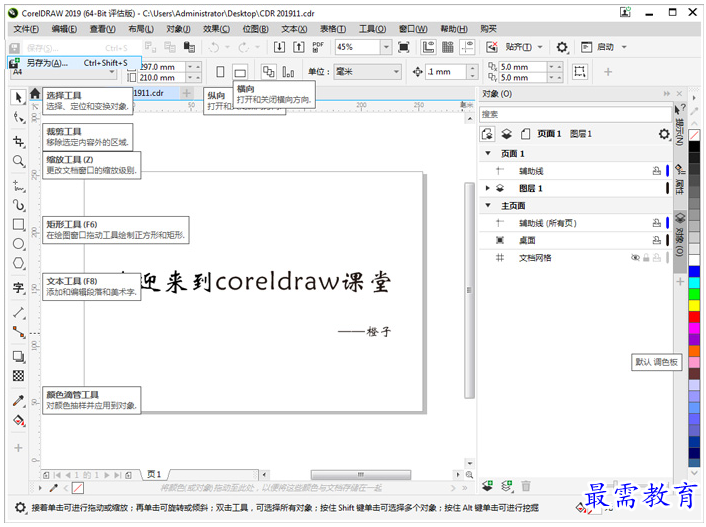Click the Import icon in toolbar
Screen dimensions: 706x527
click(279, 47)
